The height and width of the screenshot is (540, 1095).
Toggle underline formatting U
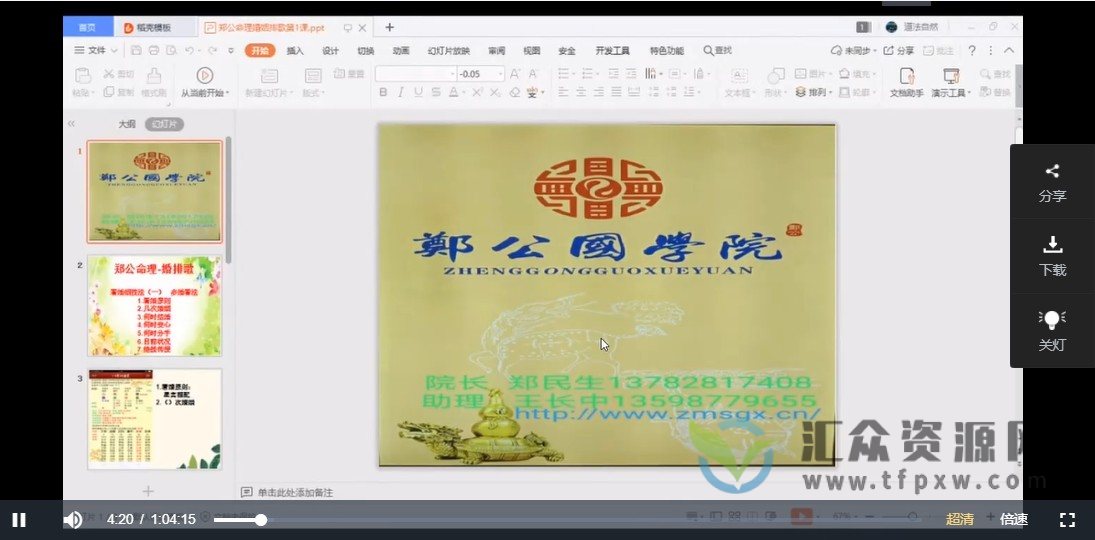point(418,92)
